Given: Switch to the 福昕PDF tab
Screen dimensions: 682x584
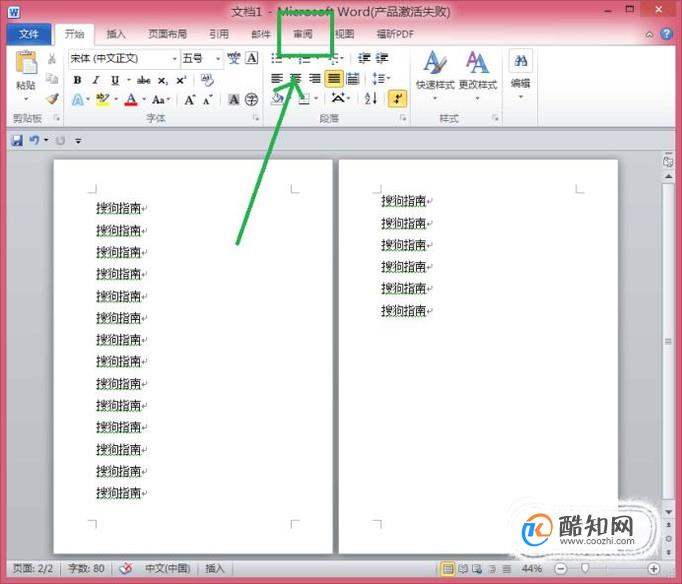Looking at the screenshot, I should click(x=395, y=34).
